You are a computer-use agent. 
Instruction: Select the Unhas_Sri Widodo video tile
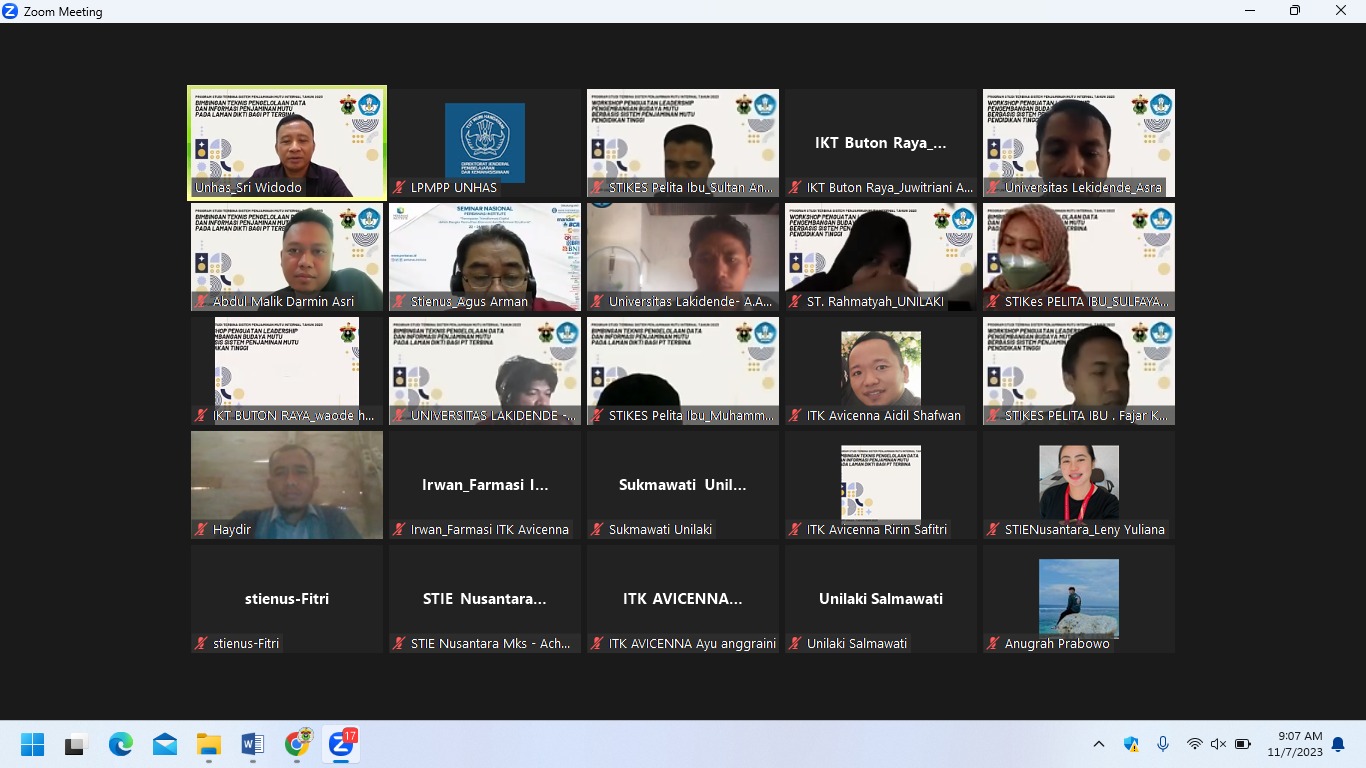click(287, 142)
